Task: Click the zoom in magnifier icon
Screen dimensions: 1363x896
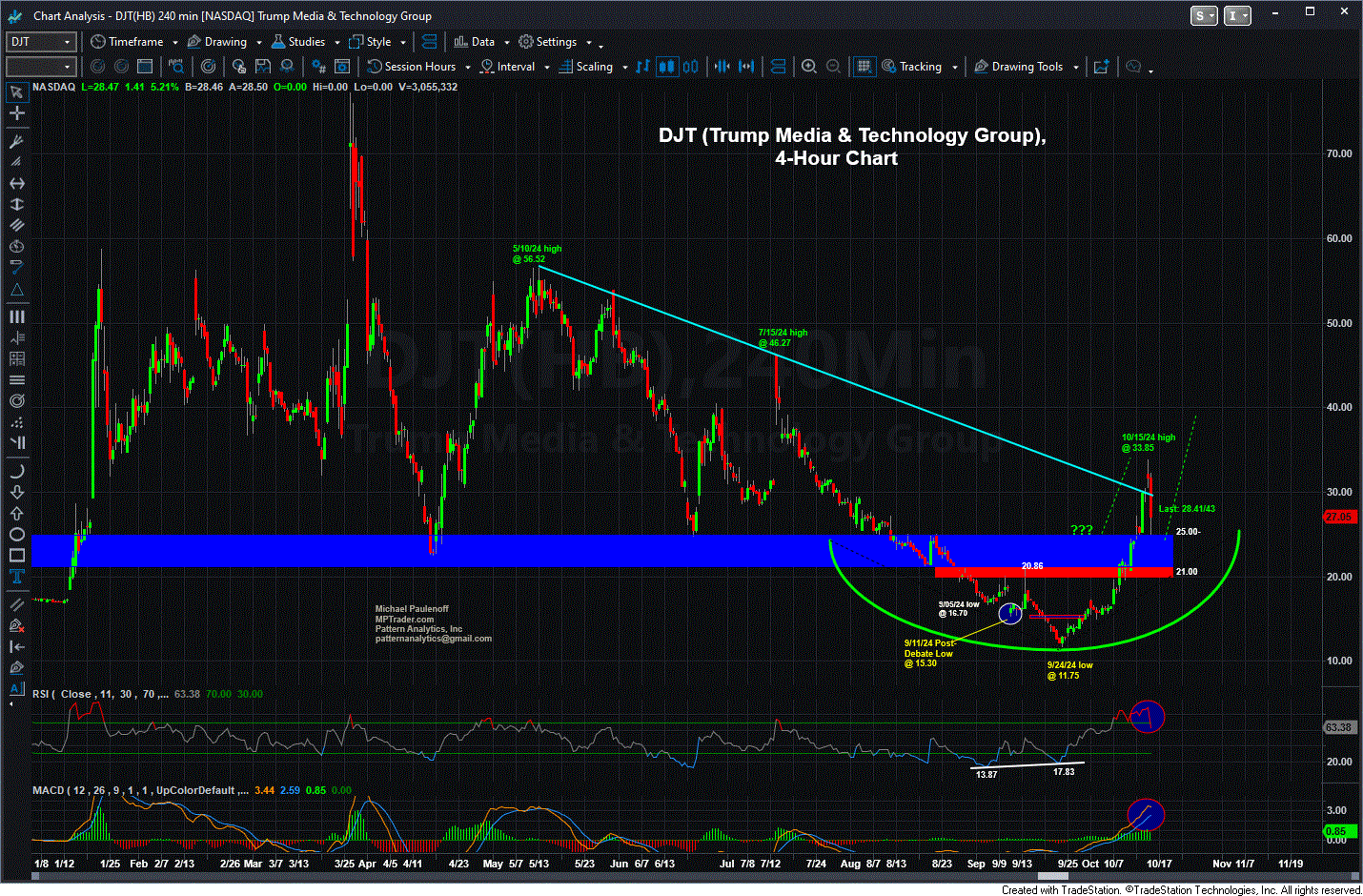Action: [809, 67]
